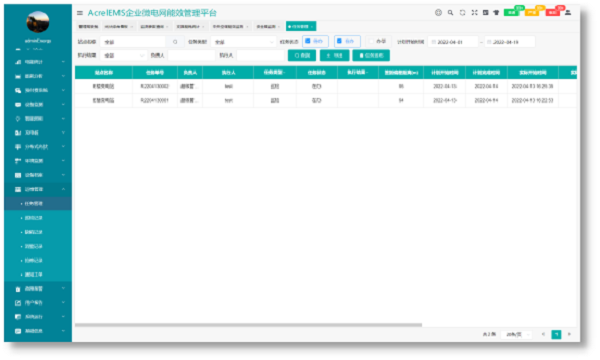Open filter arrow on 任务类型 column header
Viewport: 600px width, 360px height.
click(x=284, y=72)
